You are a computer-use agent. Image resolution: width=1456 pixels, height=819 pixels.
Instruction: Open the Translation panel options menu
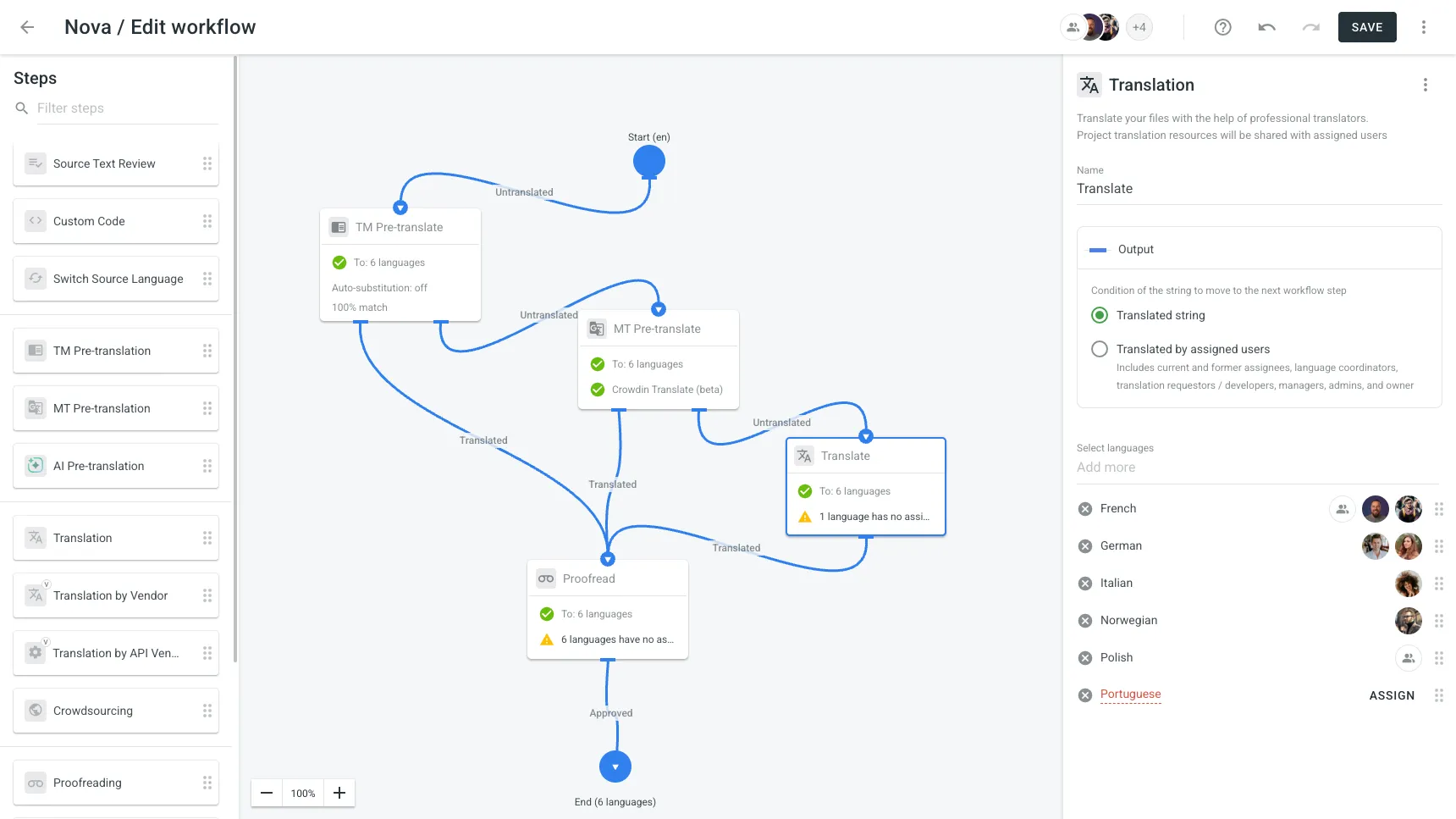point(1426,85)
